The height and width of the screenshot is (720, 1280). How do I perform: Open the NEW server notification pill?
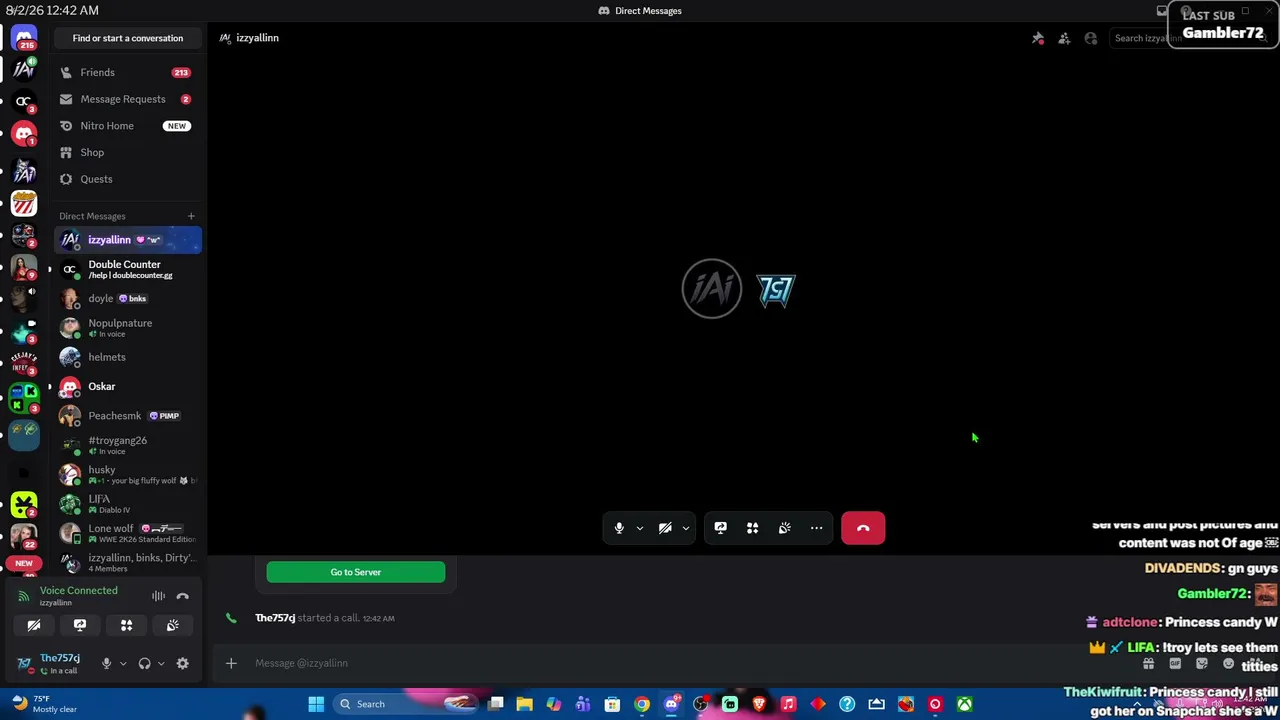coord(24,564)
